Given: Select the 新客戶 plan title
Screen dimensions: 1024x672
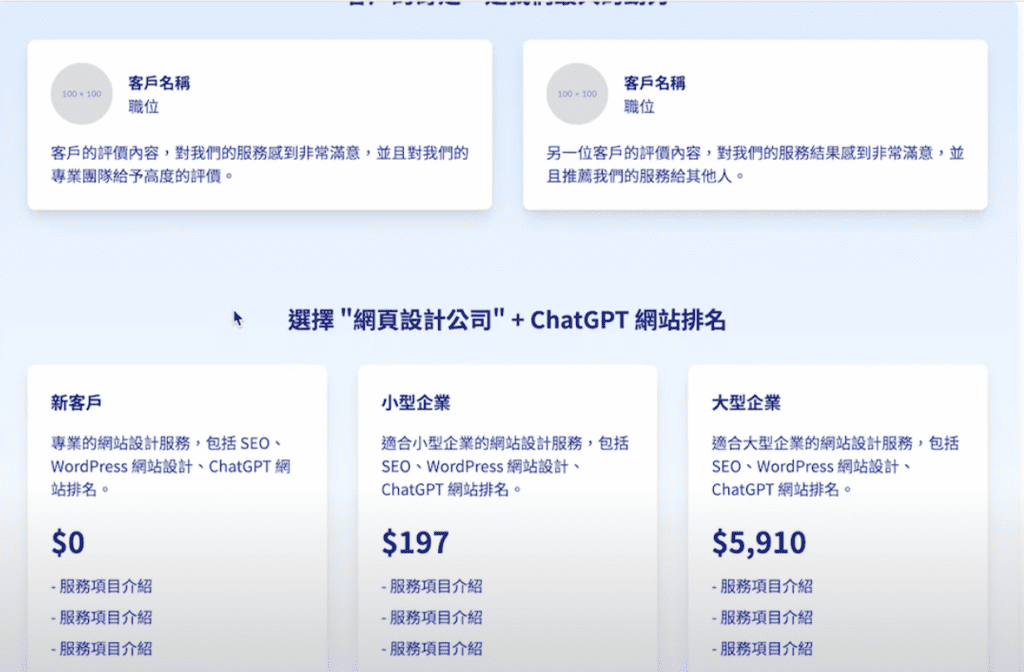Looking at the screenshot, I should (x=76, y=403).
